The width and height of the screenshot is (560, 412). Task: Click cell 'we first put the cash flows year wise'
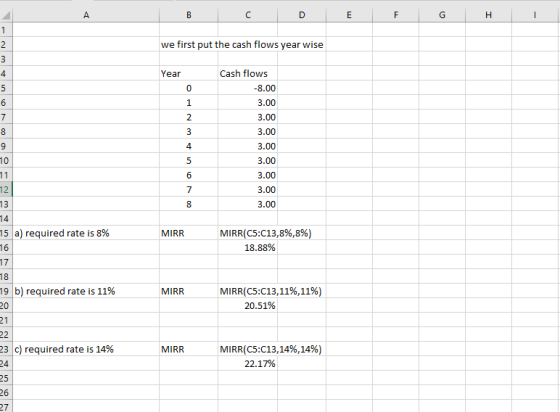242,45
